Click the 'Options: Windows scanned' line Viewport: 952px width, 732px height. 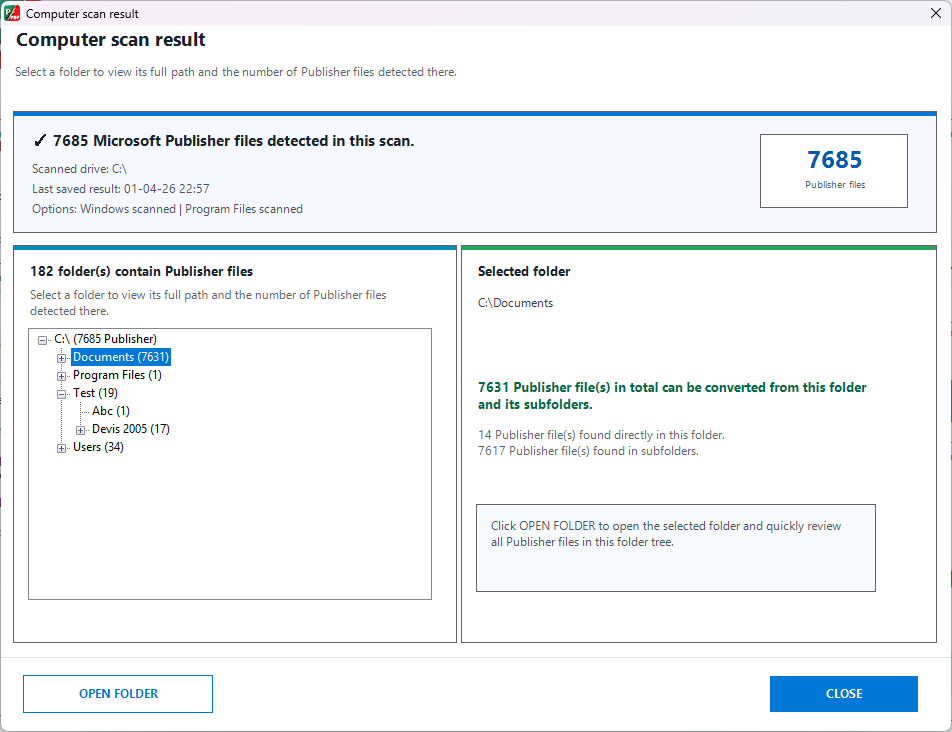[x=168, y=209]
